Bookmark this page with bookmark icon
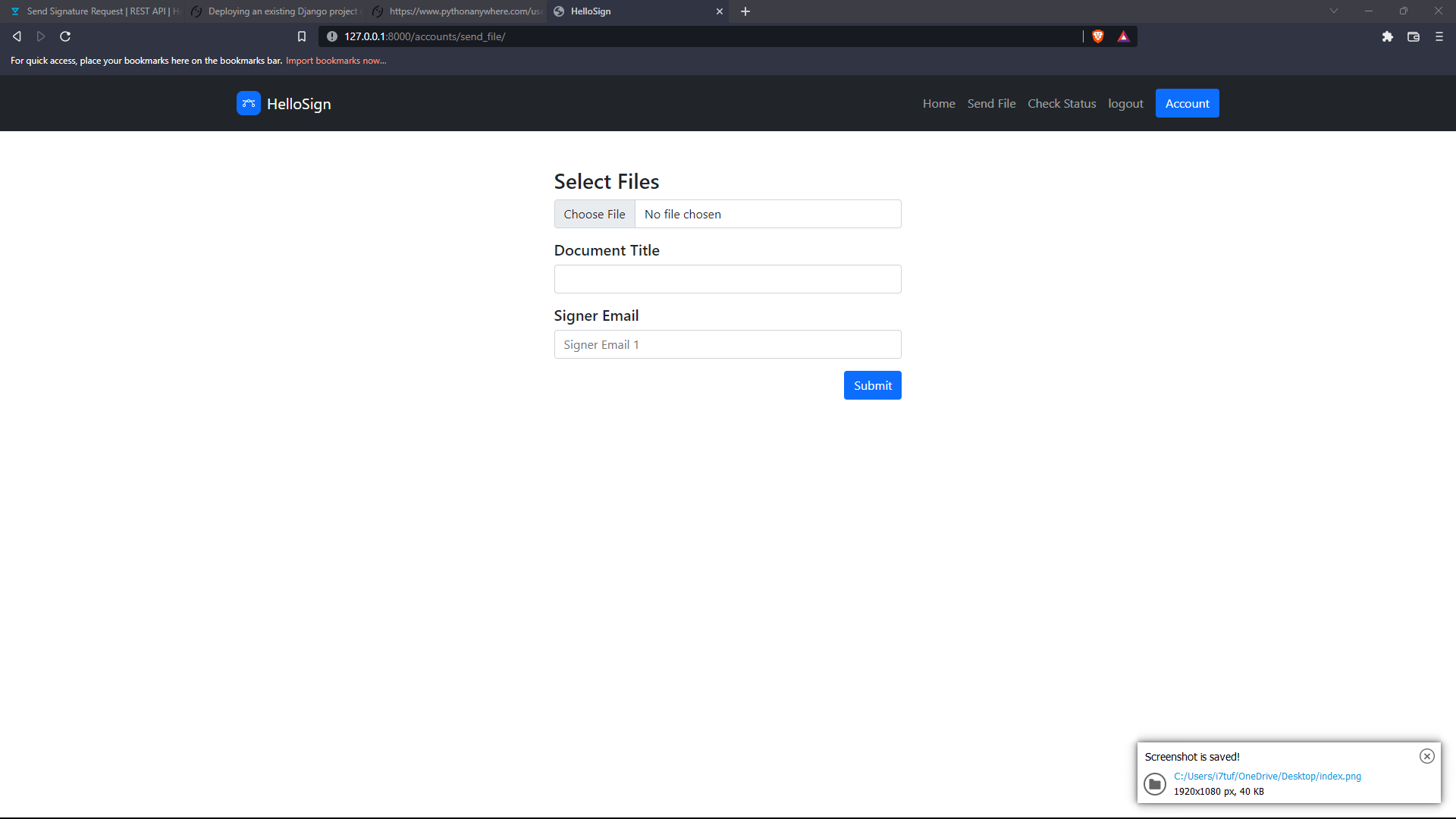This screenshot has height=819, width=1456. (x=301, y=36)
